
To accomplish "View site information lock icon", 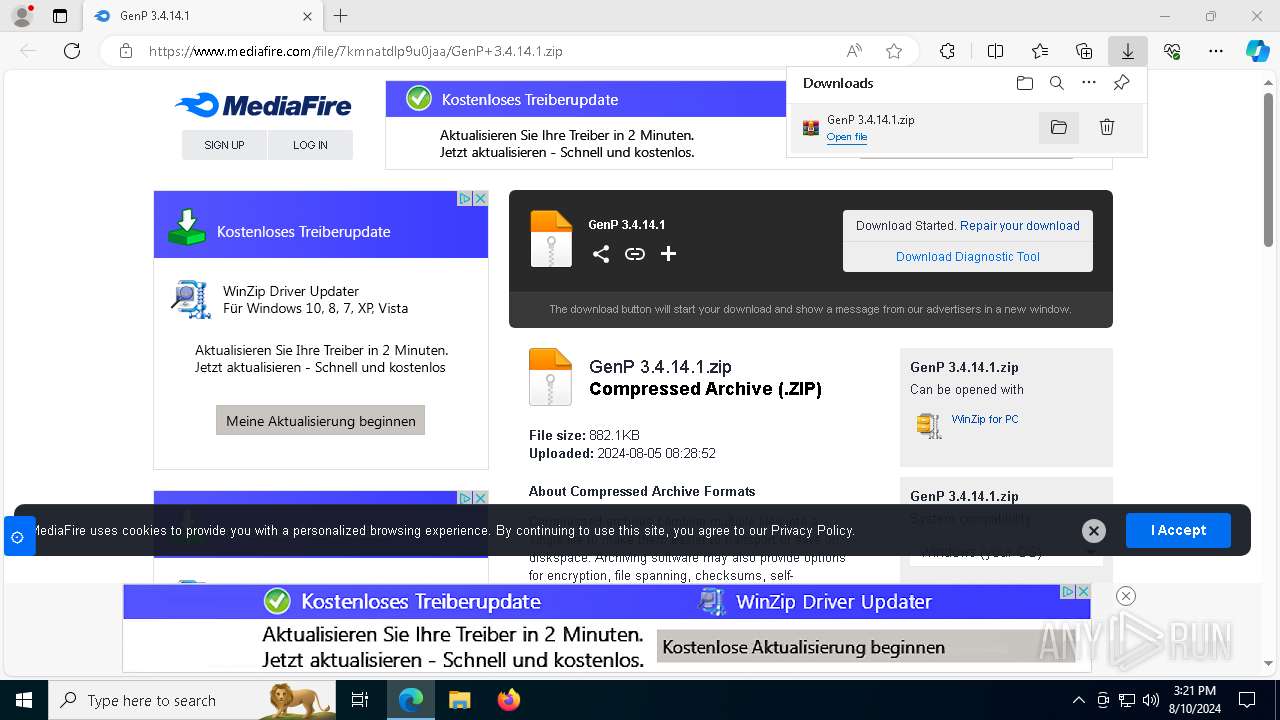I will 125,51.
